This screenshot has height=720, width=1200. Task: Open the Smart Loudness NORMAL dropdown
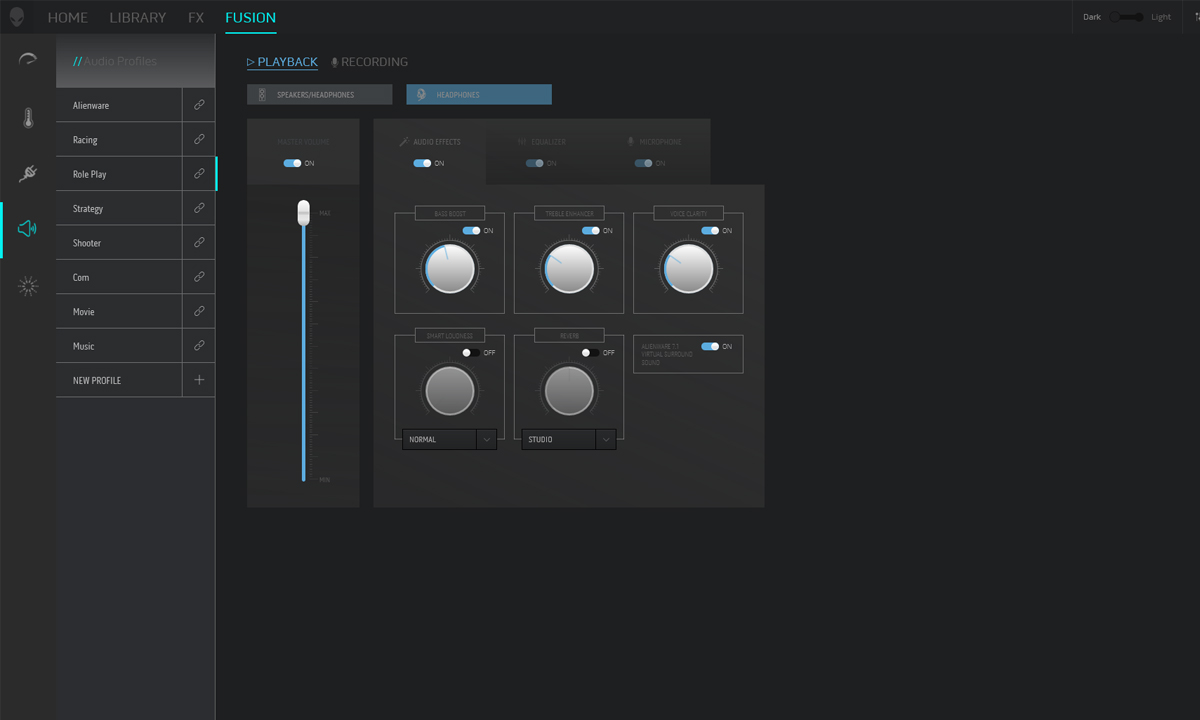[449, 439]
